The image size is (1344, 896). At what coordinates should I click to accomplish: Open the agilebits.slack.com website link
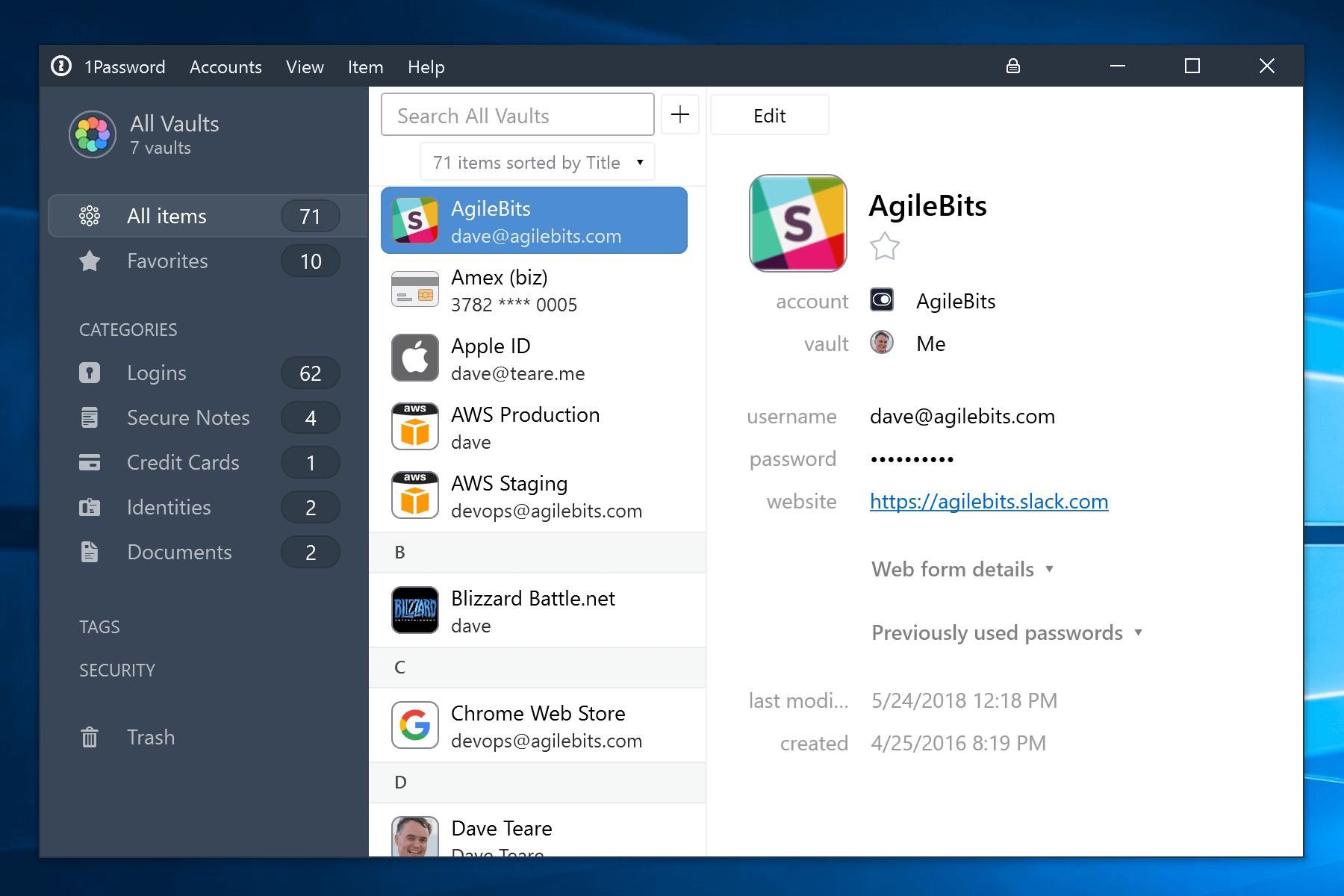989,501
